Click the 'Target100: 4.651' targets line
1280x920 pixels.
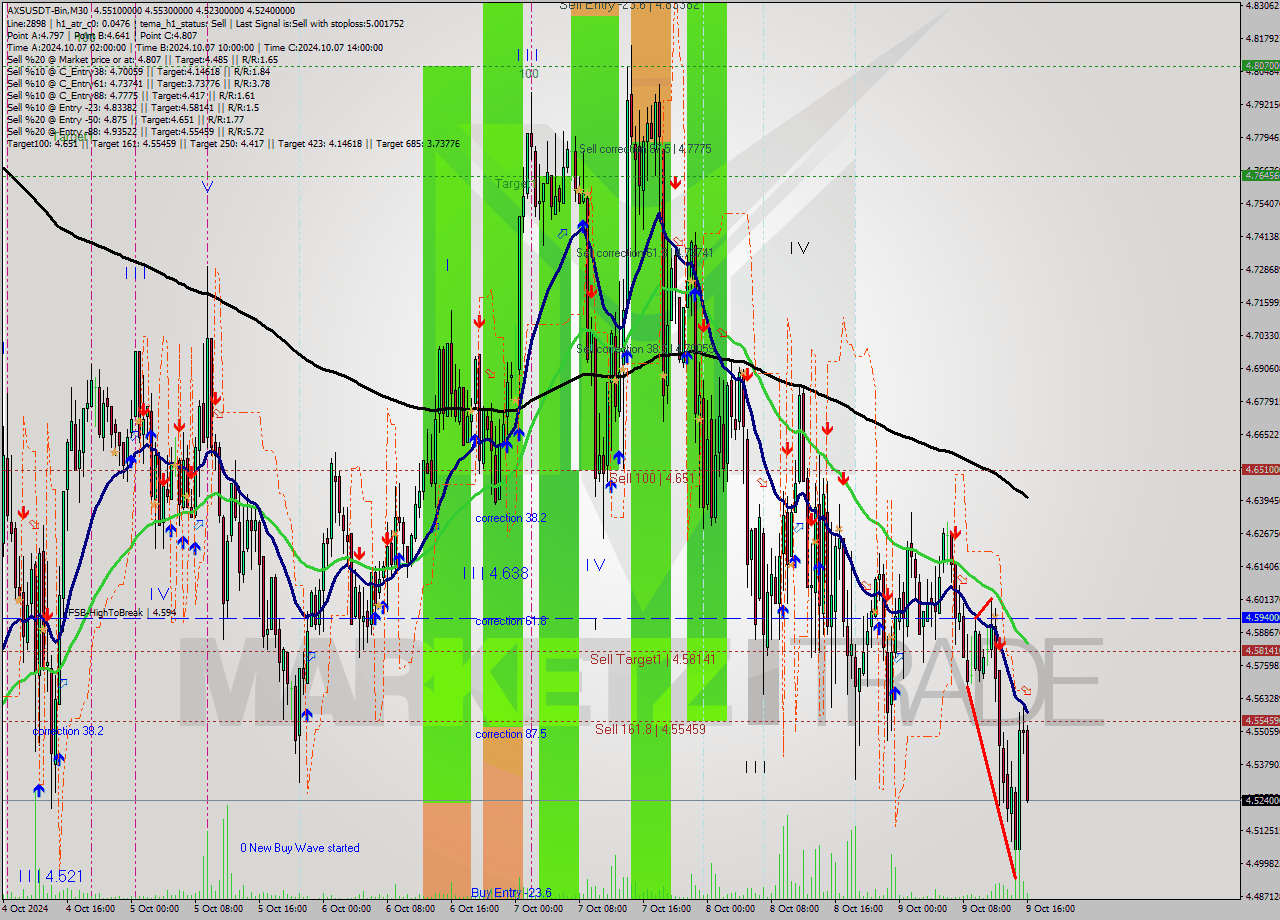pos(233,143)
